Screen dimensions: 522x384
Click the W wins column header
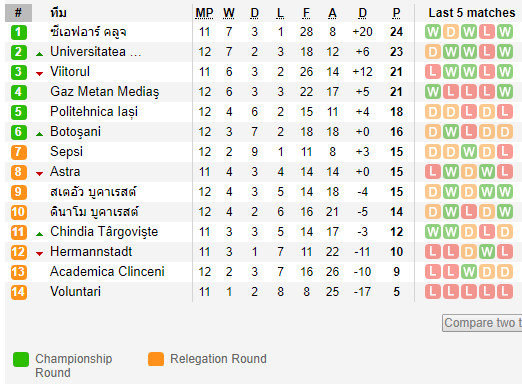click(229, 13)
